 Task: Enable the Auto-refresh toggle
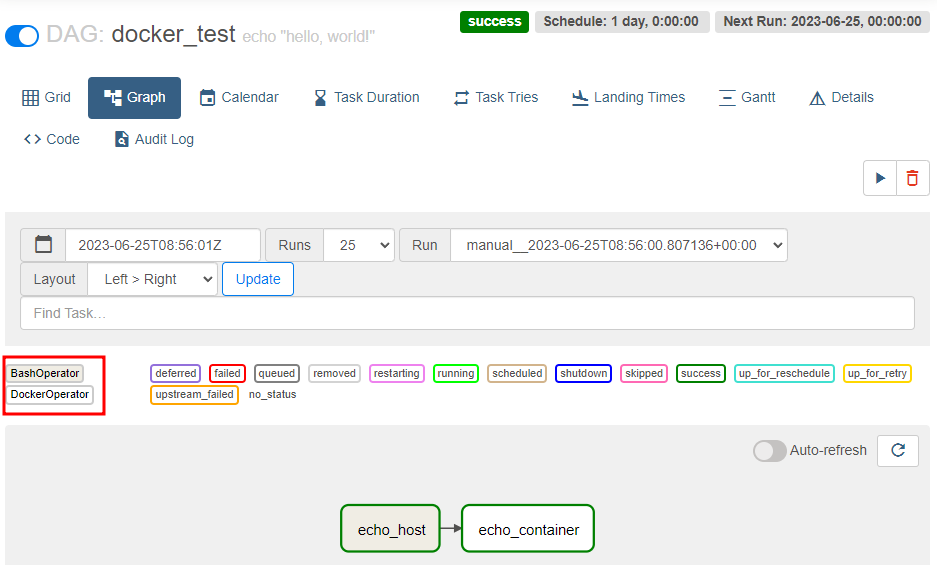(x=769, y=451)
